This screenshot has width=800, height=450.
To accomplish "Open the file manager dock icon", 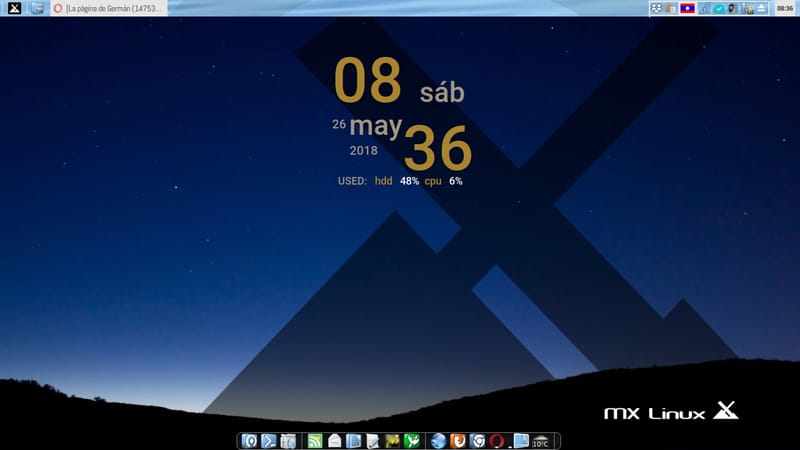I will point(288,441).
